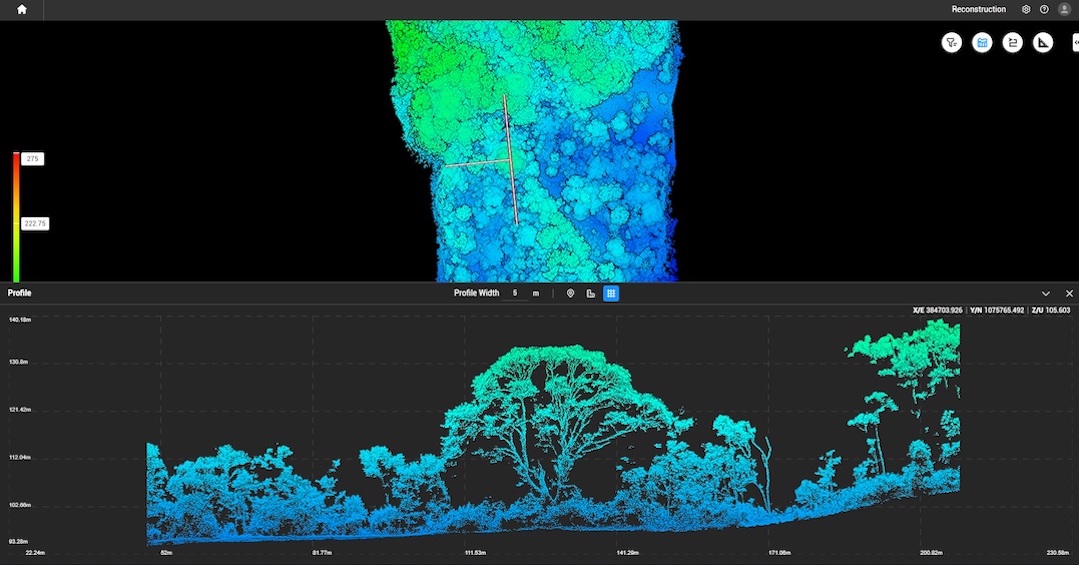Click the location pin icon in profile toolbar
Image resolution: width=1079 pixels, height=565 pixels.
571,293
